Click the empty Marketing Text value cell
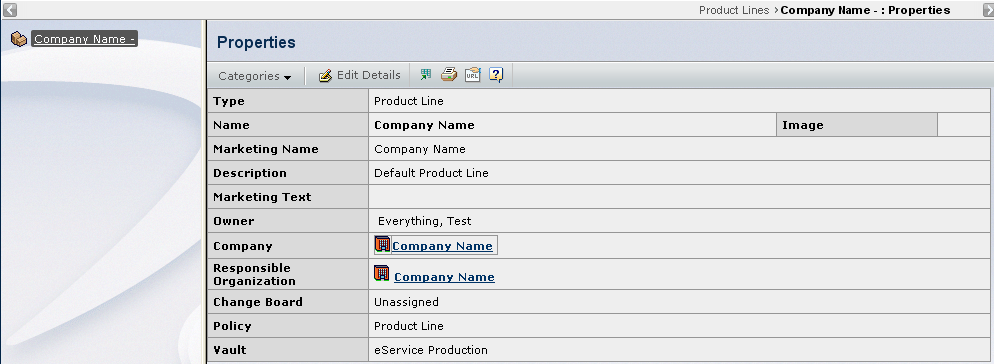This screenshot has height=364, width=994. [x=679, y=197]
